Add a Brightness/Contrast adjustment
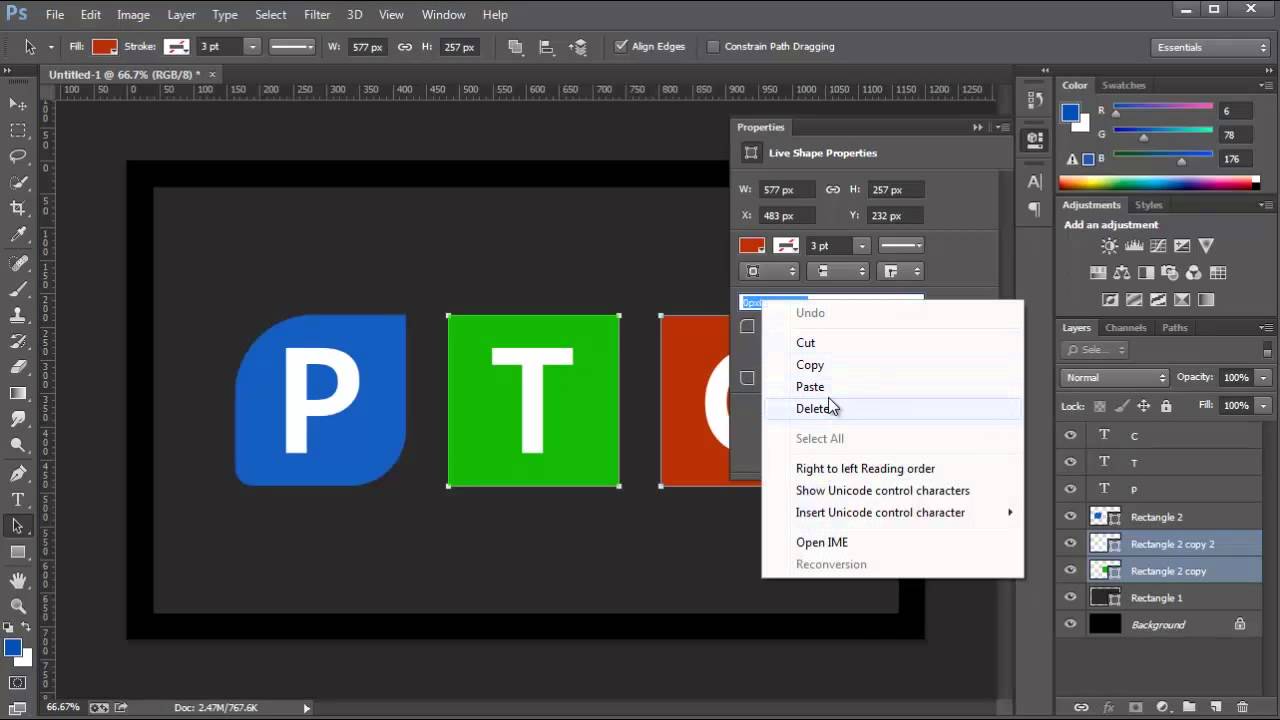 point(1110,246)
